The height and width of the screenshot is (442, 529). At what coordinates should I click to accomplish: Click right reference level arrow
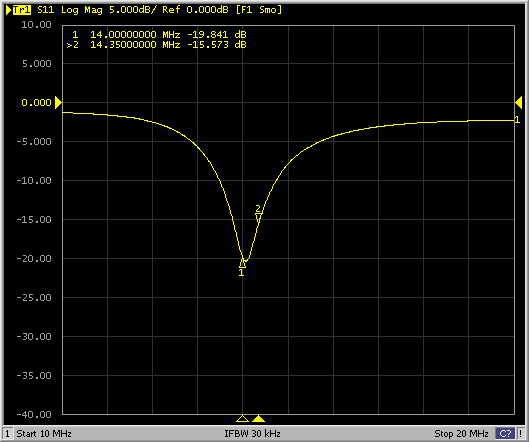(x=519, y=103)
